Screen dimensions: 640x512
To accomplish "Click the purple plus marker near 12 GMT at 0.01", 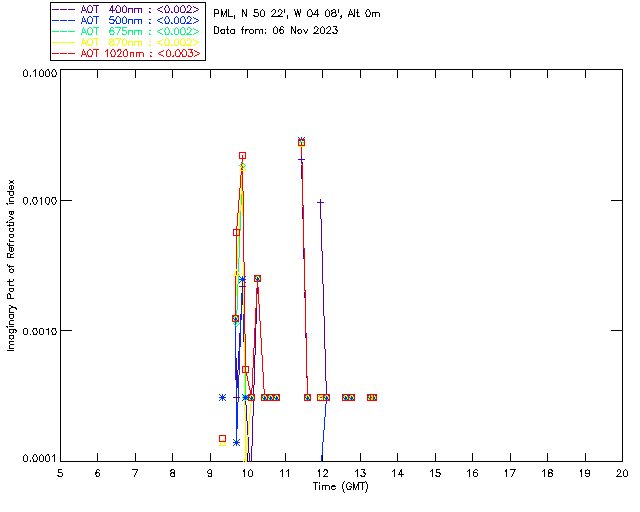I will click(320, 202).
